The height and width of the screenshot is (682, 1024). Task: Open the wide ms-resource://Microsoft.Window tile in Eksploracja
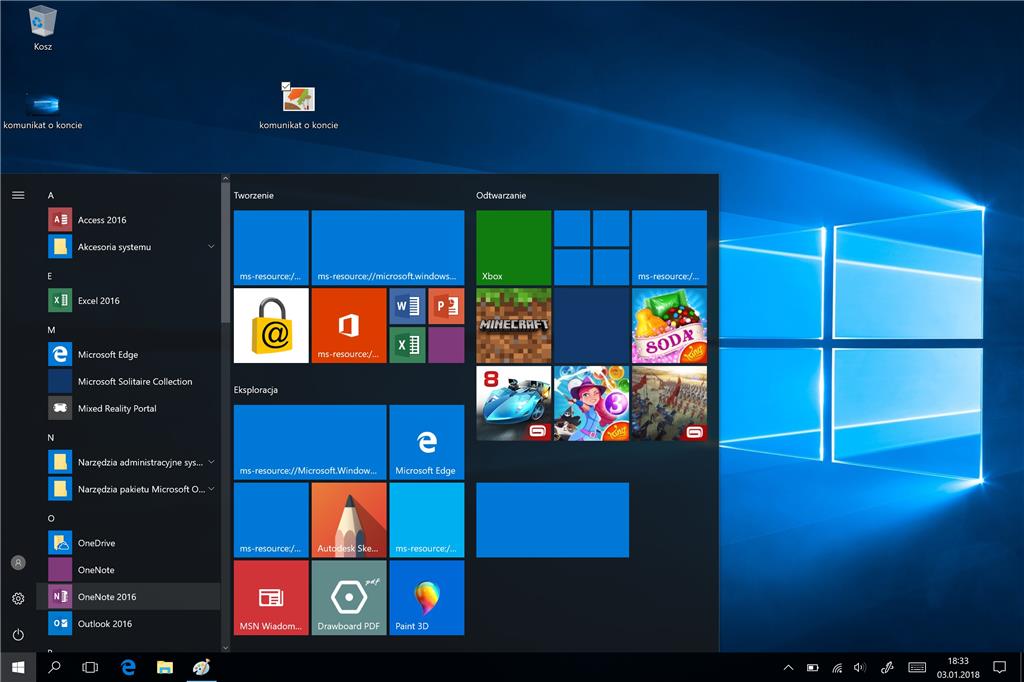[x=310, y=442]
